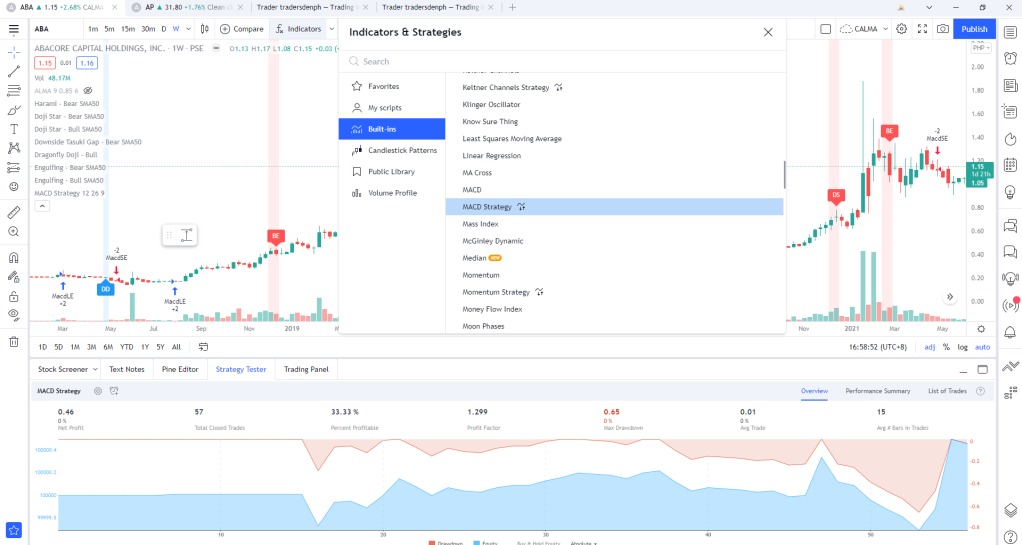Switch to the Pine Editor tab
The height and width of the screenshot is (545, 1022).
coord(180,369)
